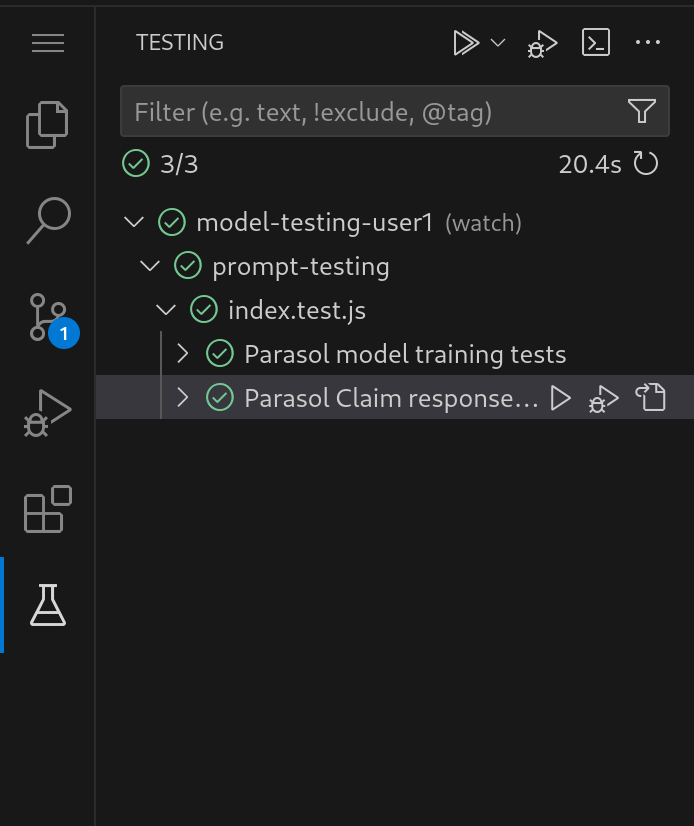Open the run tests dropdown arrow

[x=498, y=43]
